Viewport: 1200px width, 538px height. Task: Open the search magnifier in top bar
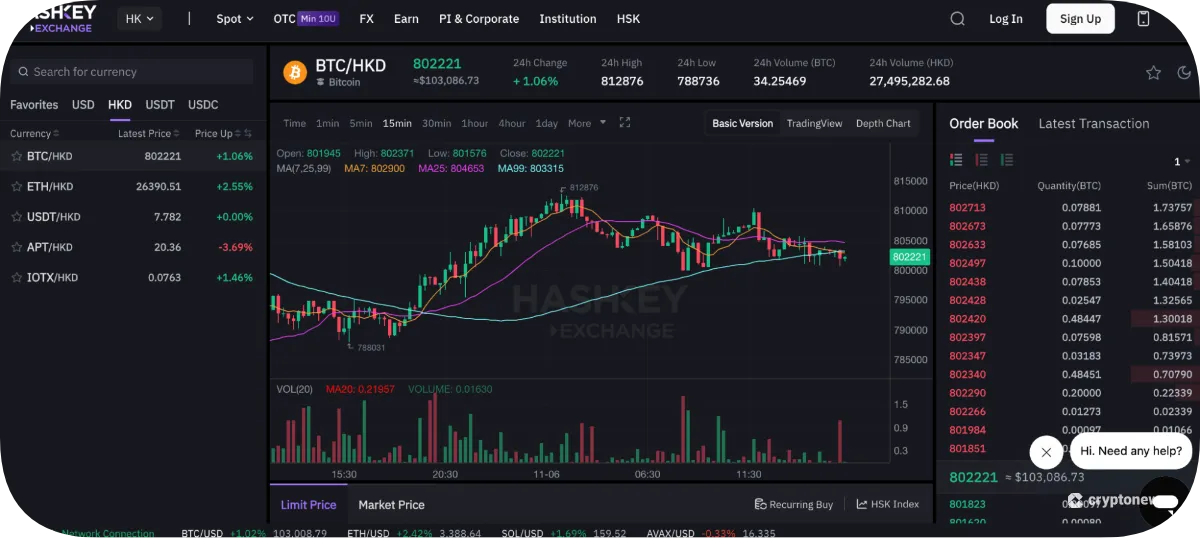(x=957, y=19)
